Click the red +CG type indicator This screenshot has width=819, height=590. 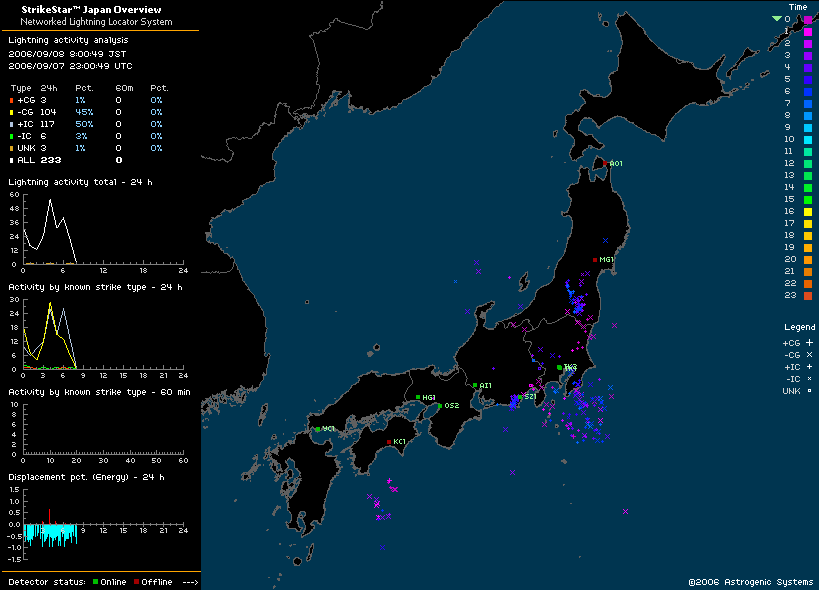point(12,101)
